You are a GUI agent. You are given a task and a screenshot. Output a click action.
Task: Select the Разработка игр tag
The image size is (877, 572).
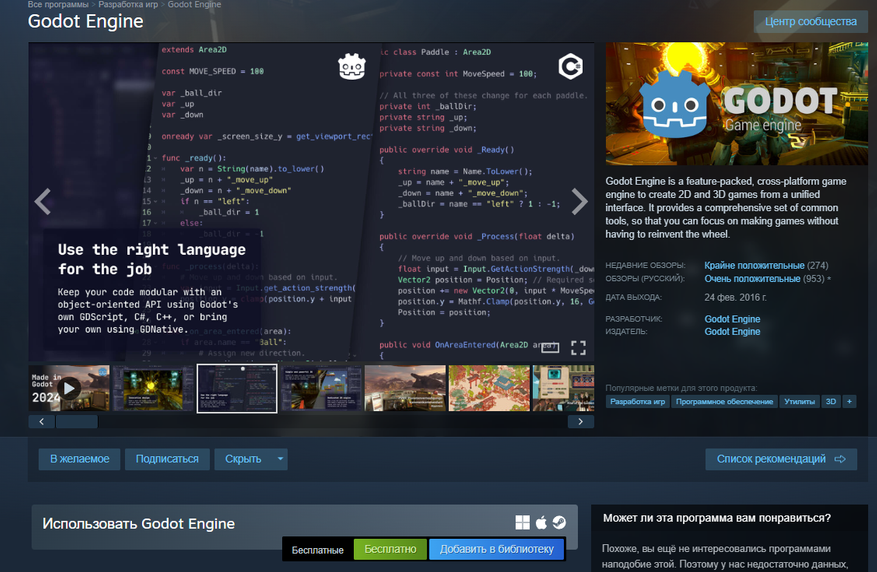pyautogui.click(x=638, y=401)
